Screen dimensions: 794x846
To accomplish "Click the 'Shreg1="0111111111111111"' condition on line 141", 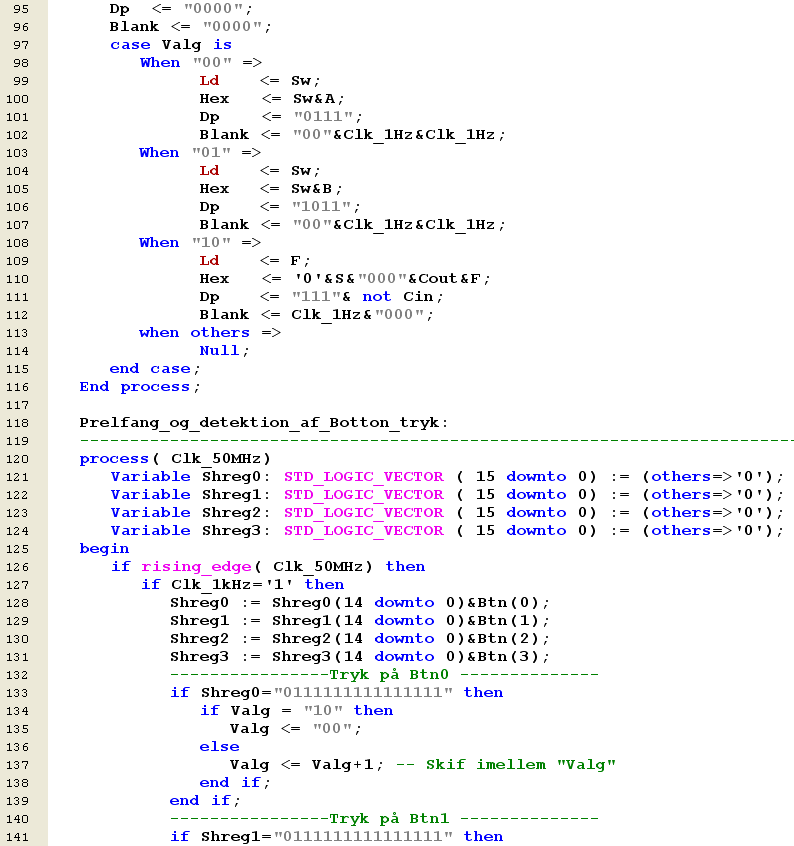I will pyautogui.click(x=326, y=837).
